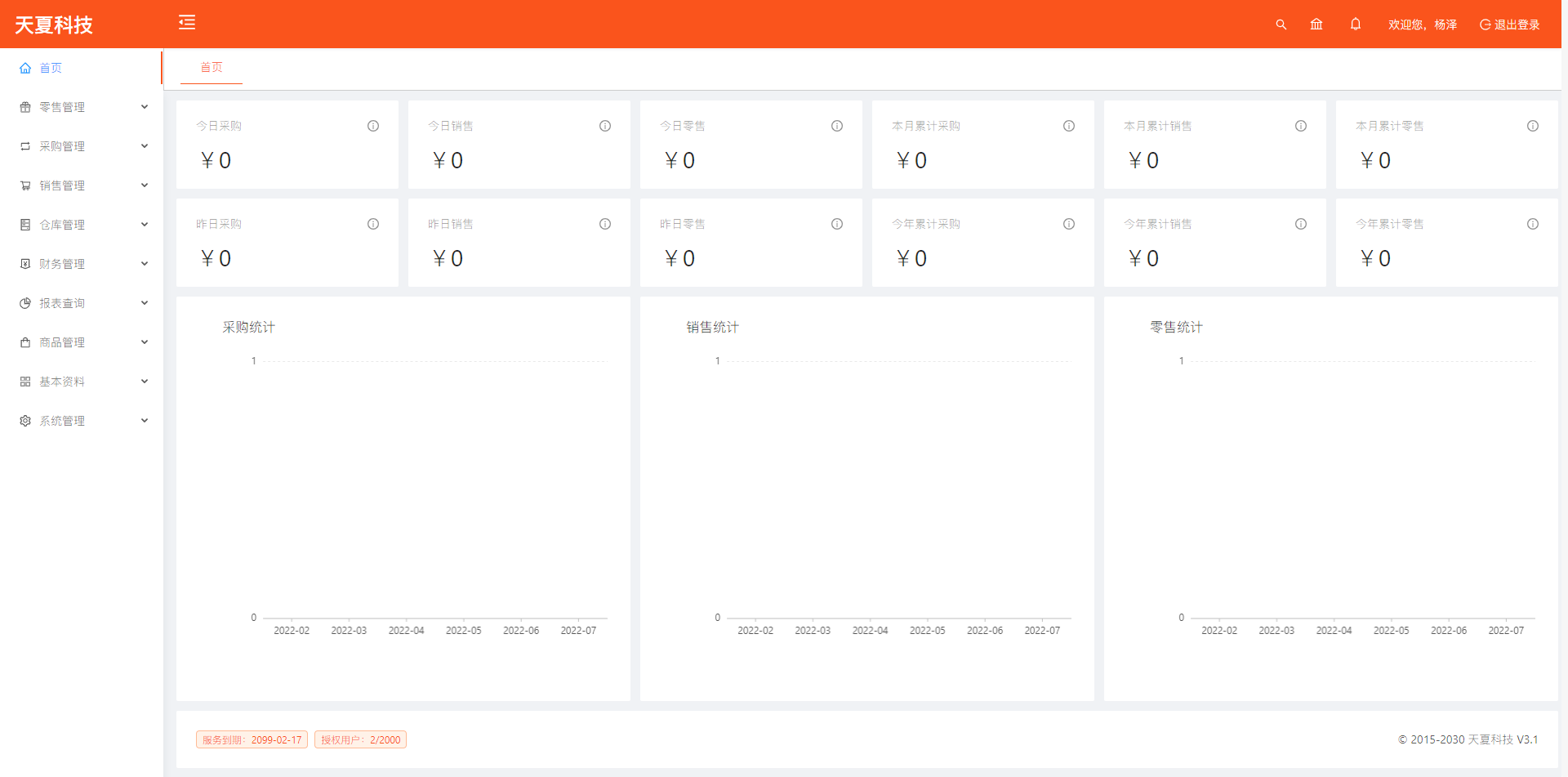
Task: Click the 报表查询 pie chart icon
Action: pos(25,303)
